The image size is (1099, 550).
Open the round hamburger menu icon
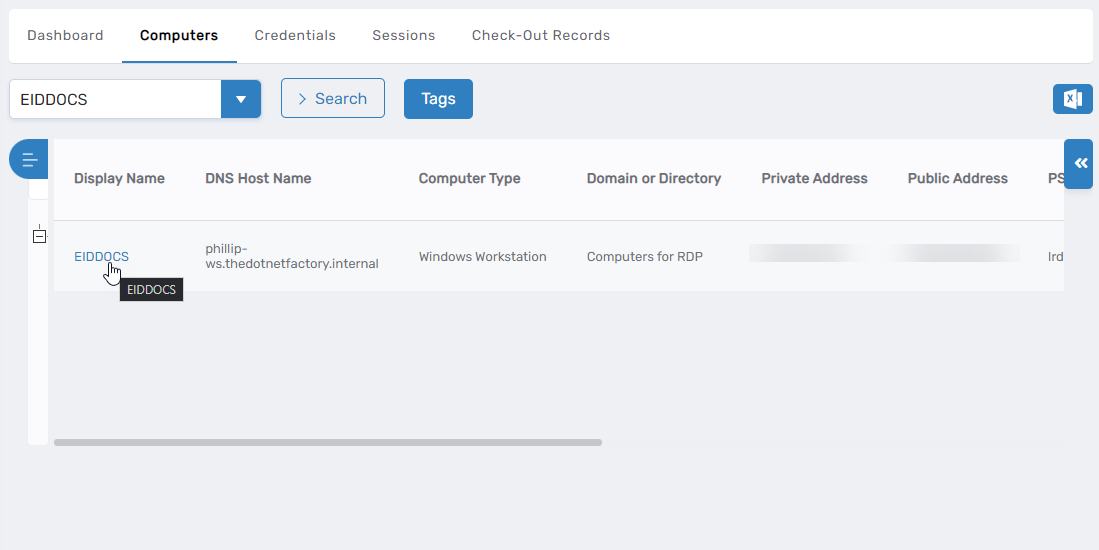point(29,160)
